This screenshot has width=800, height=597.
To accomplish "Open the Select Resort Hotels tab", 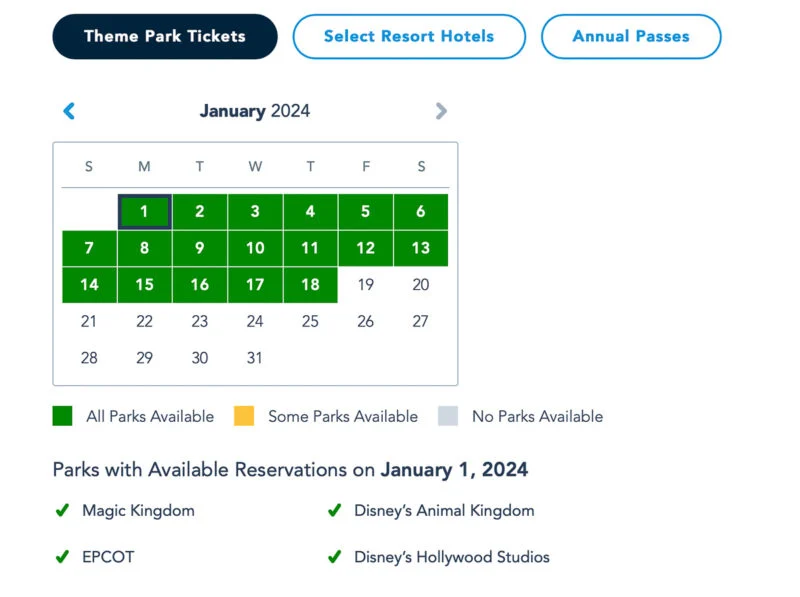I will (409, 36).
